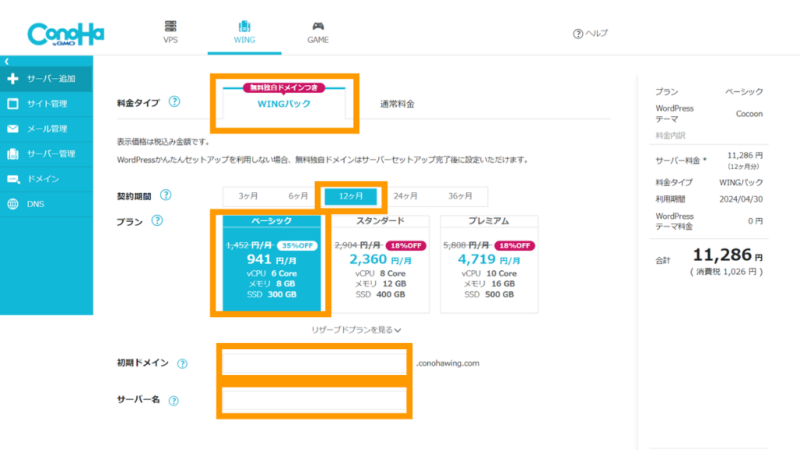Image resolution: width=800 pixels, height=450 pixels.
Task: Click the 初期ドメイン input field
Action: pos(314,363)
